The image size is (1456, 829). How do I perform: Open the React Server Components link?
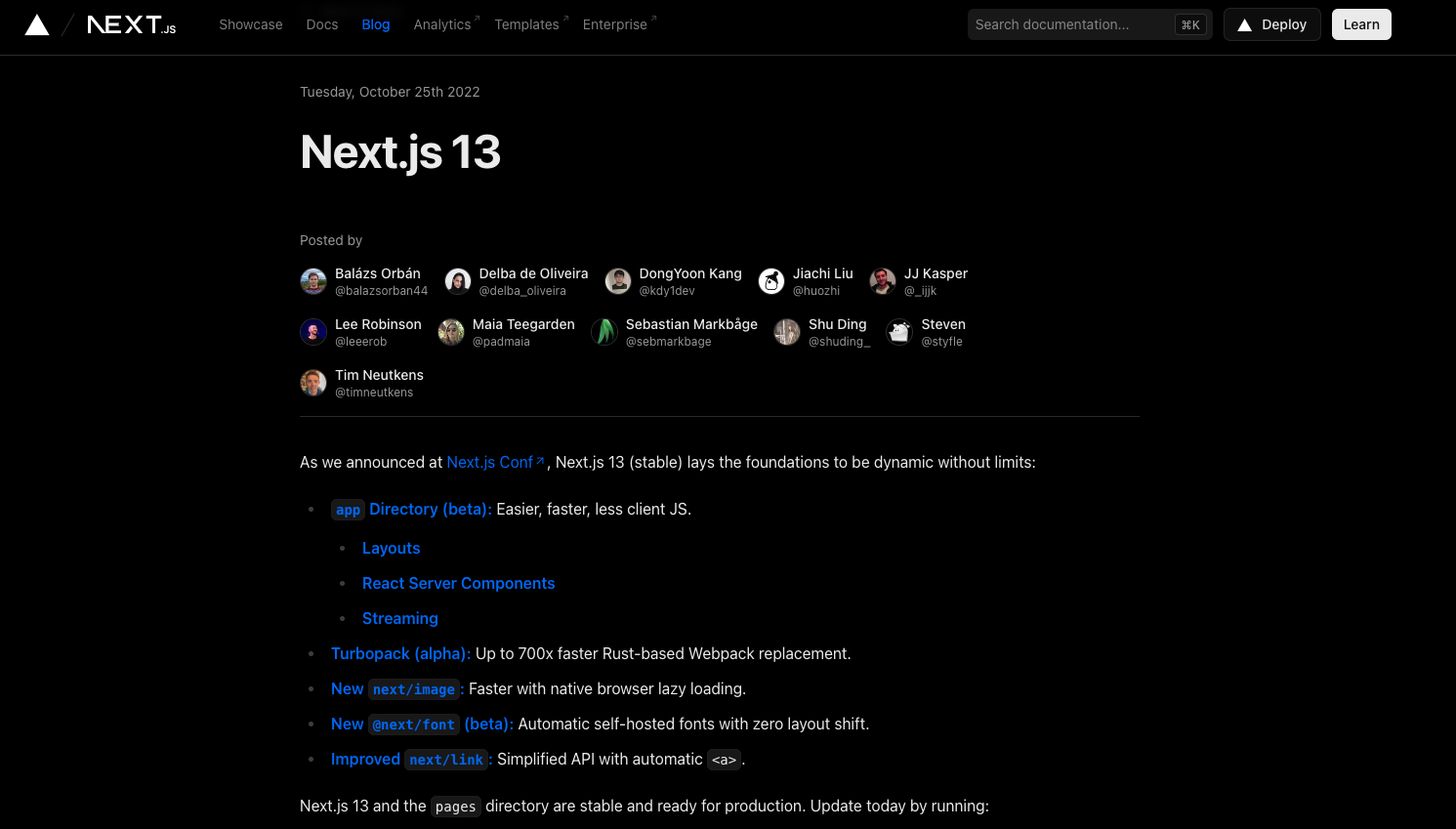pos(458,584)
